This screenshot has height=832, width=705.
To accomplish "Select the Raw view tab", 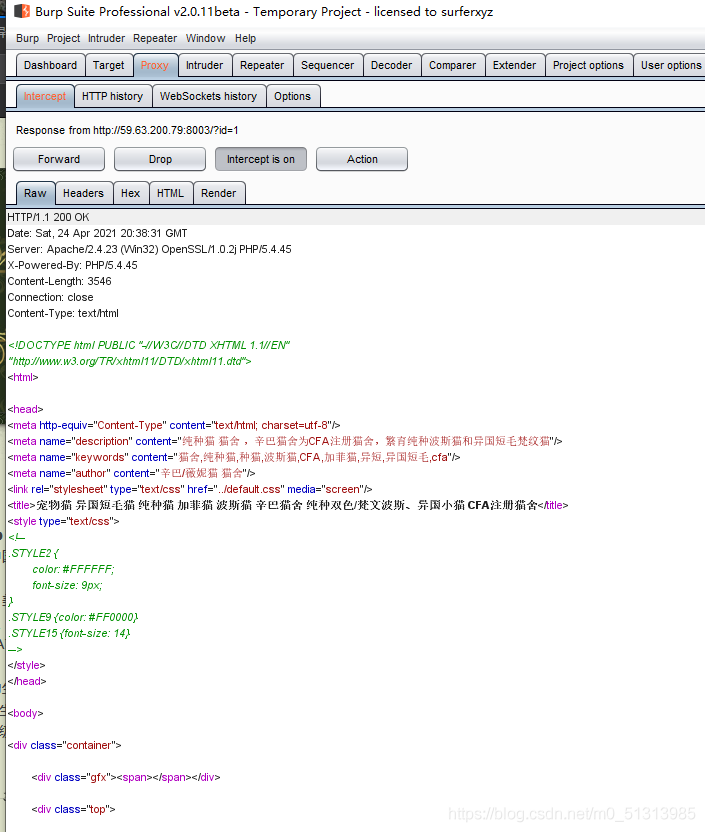I will 35,193.
